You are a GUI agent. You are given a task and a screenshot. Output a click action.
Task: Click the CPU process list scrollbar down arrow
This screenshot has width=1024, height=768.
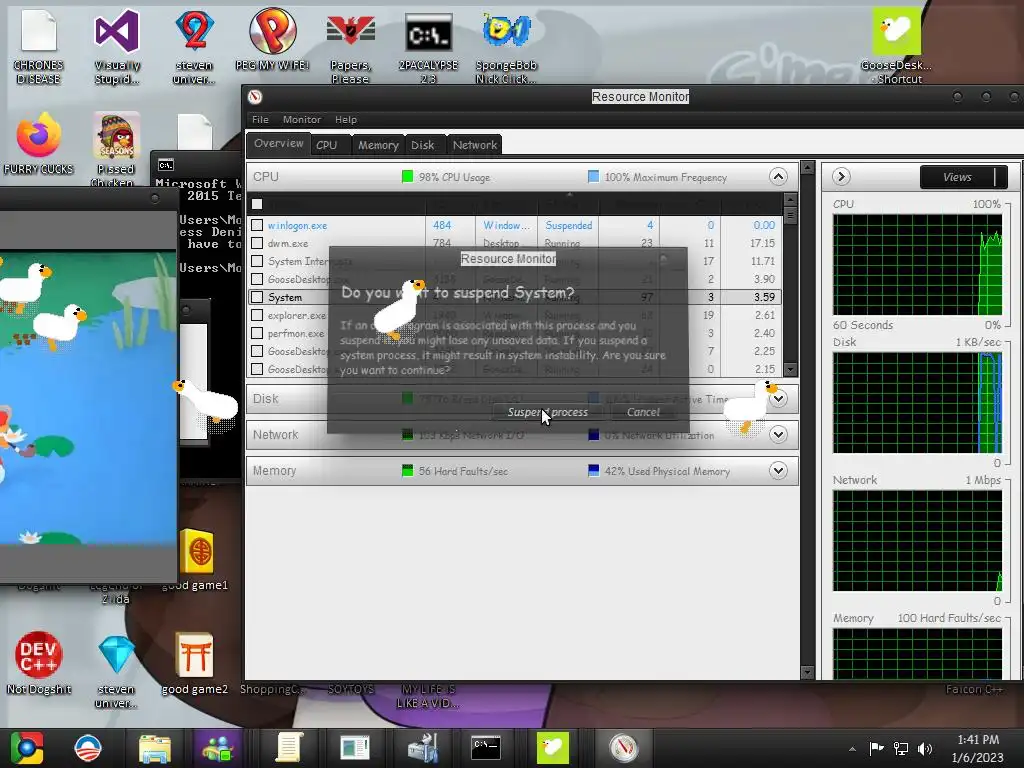click(x=790, y=370)
